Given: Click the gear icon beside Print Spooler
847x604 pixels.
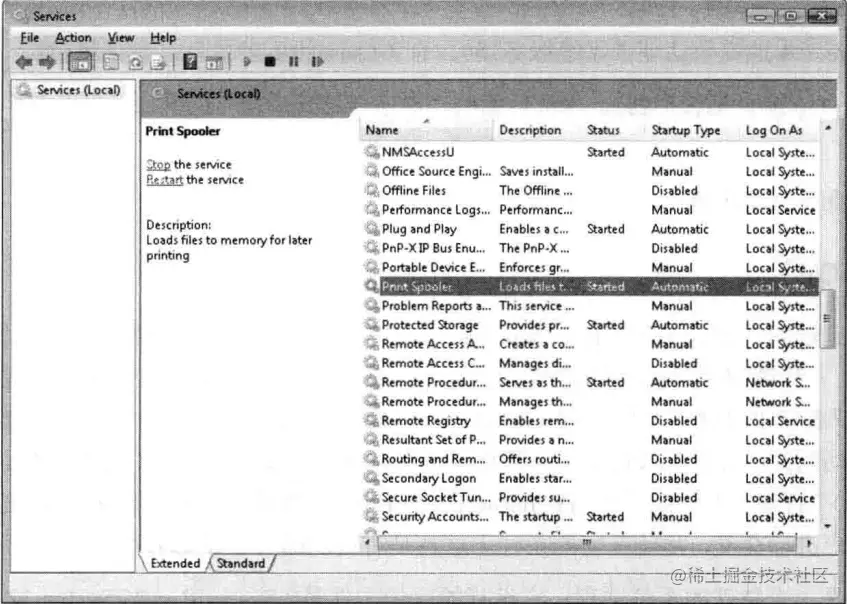Looking at the screenshot, I should pos(372,286).
